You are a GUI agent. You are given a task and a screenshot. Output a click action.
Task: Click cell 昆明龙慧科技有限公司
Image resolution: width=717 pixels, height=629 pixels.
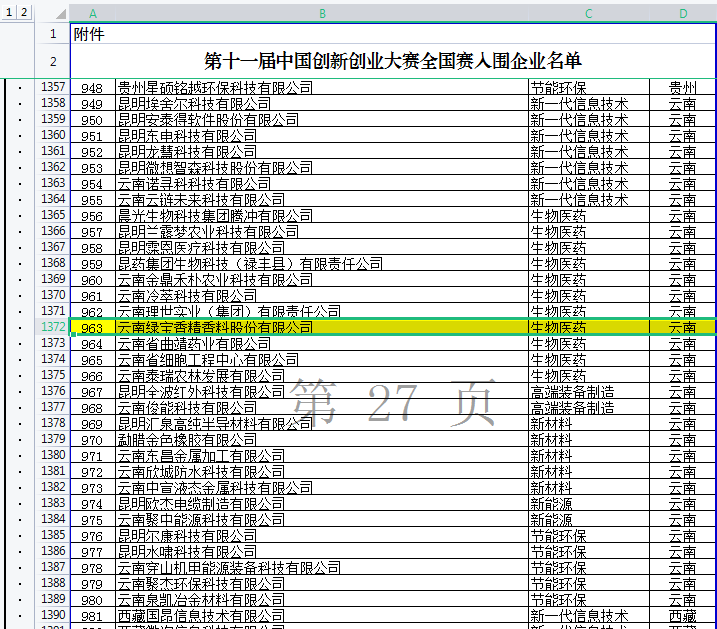tap(322, 151)
